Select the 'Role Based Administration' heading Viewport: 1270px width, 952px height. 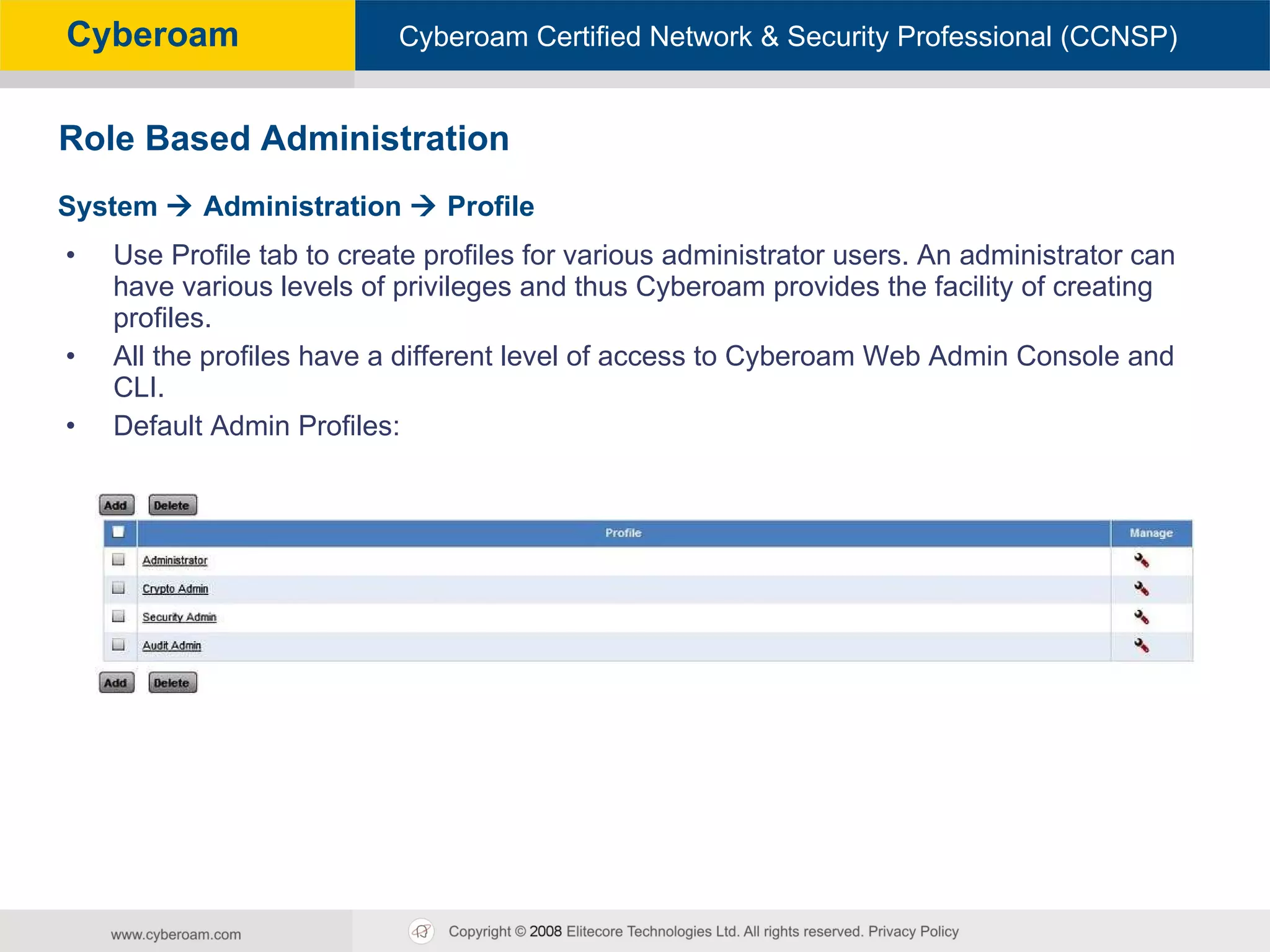point(284,138)
